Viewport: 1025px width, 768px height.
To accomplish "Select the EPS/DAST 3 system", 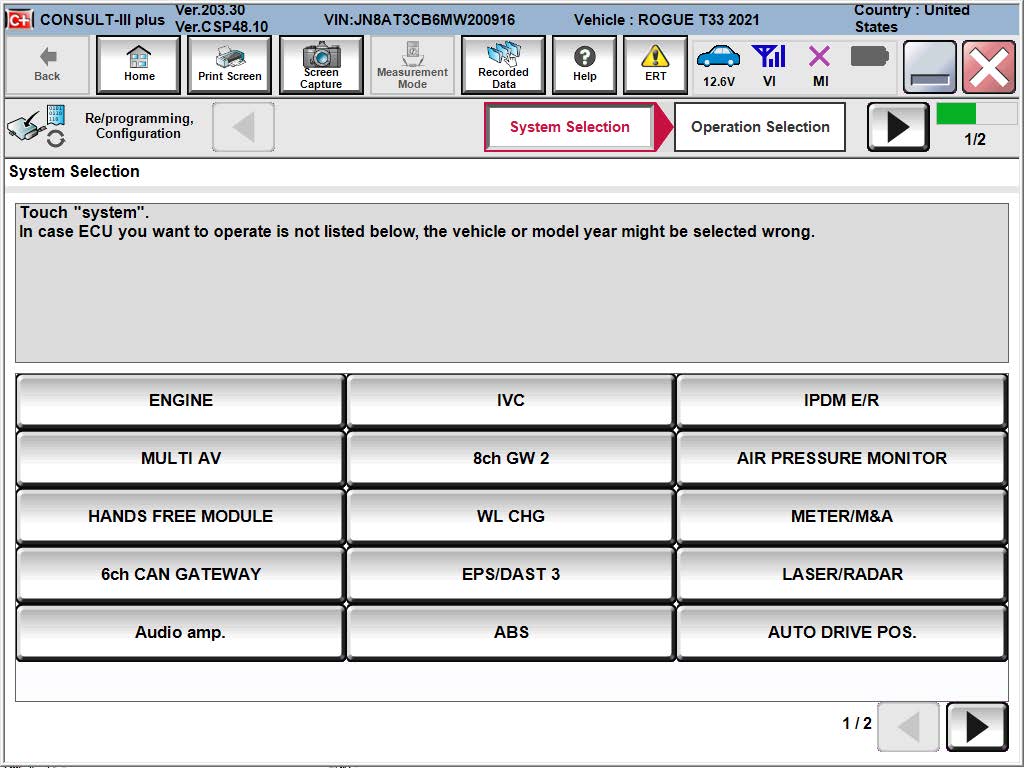I will coord(511,574).
